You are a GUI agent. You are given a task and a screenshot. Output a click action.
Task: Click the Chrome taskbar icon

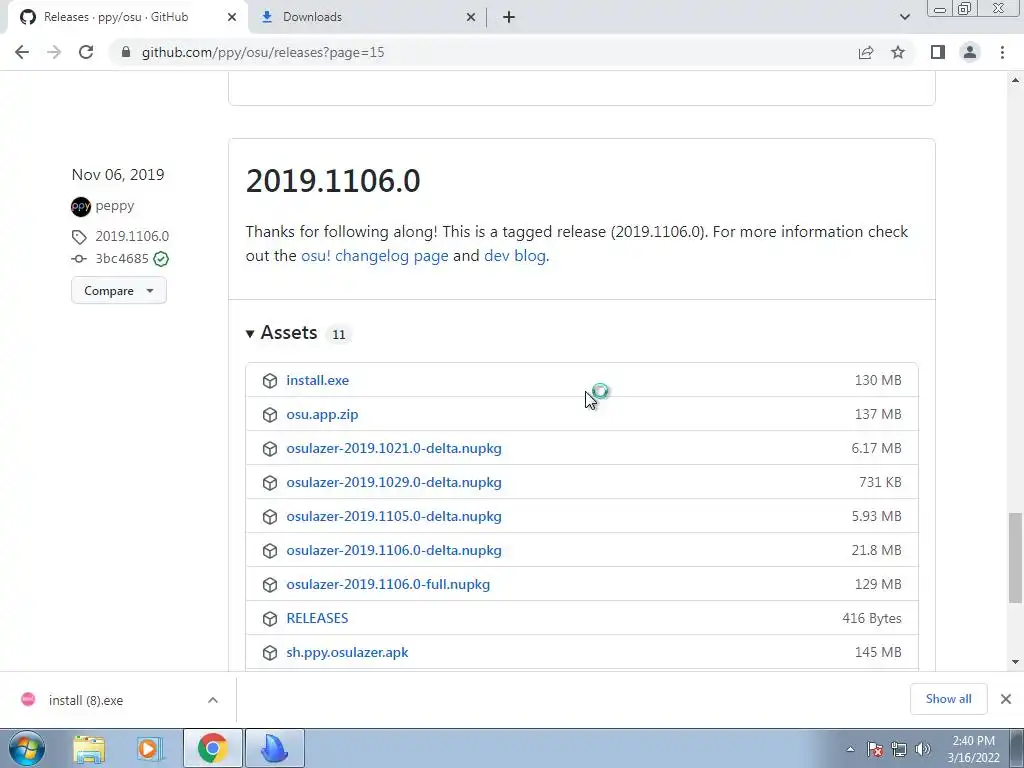coord(212,748)
